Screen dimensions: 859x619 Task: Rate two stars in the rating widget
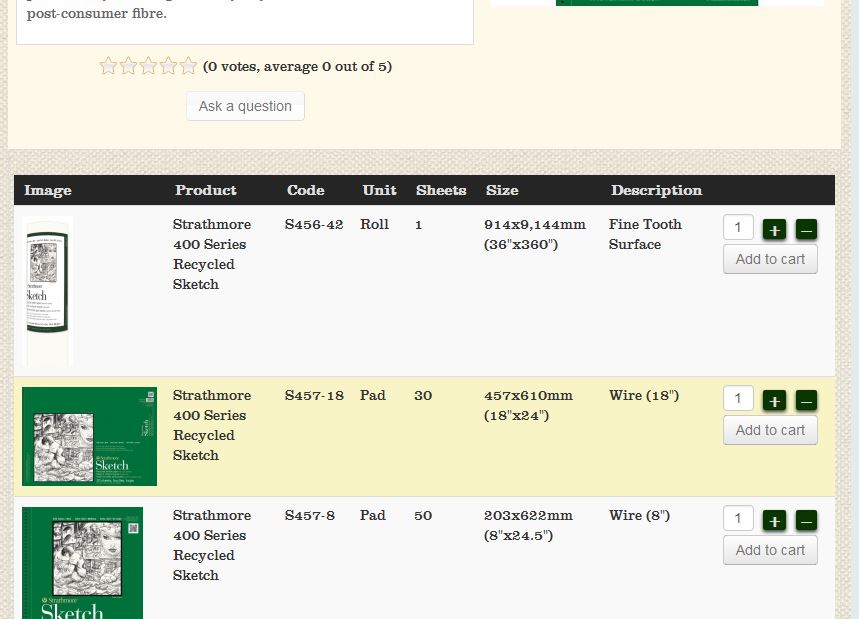pos(128,66)
